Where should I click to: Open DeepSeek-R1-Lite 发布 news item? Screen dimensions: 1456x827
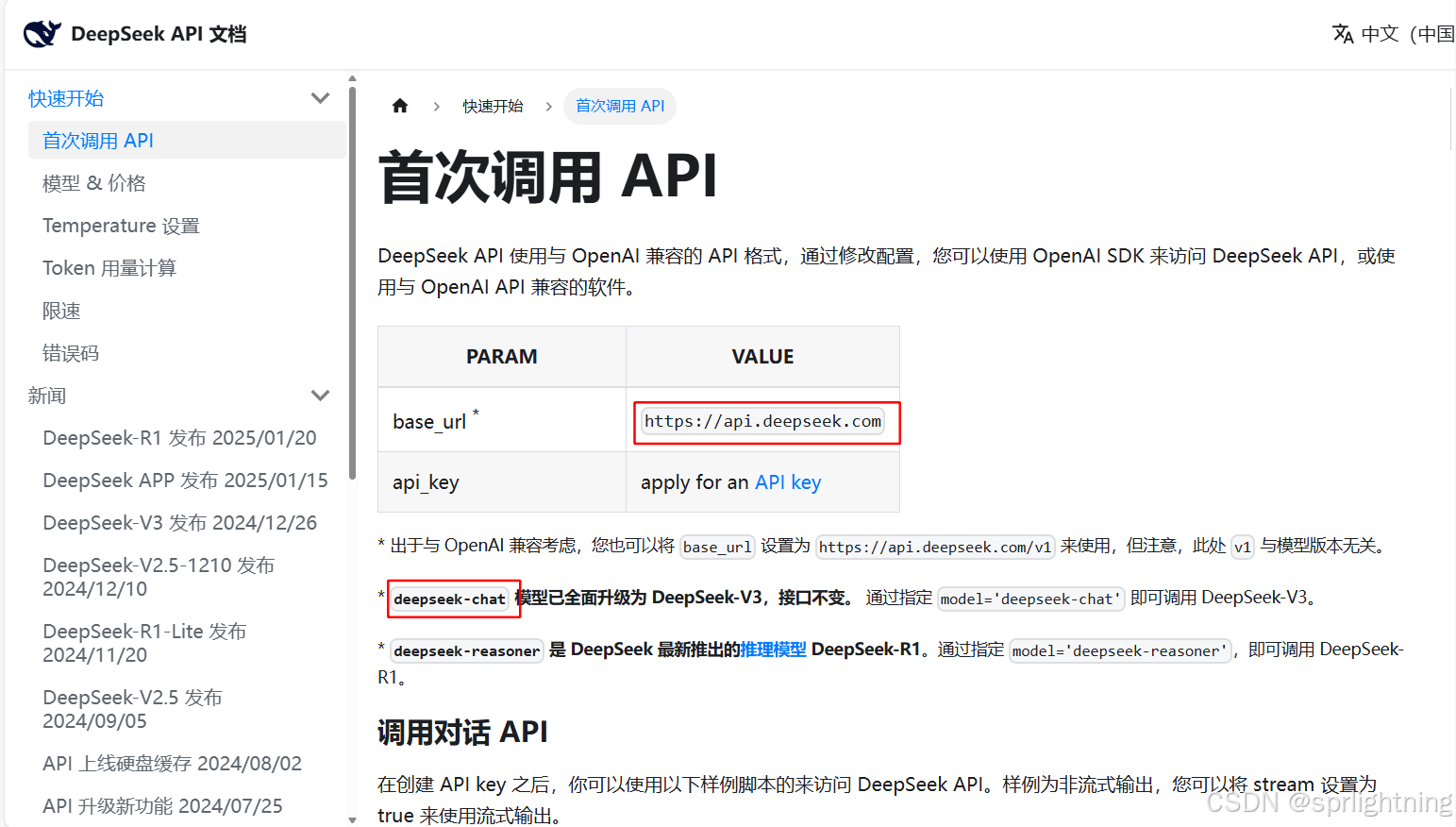pyautogui.click(x=144, y=643)
